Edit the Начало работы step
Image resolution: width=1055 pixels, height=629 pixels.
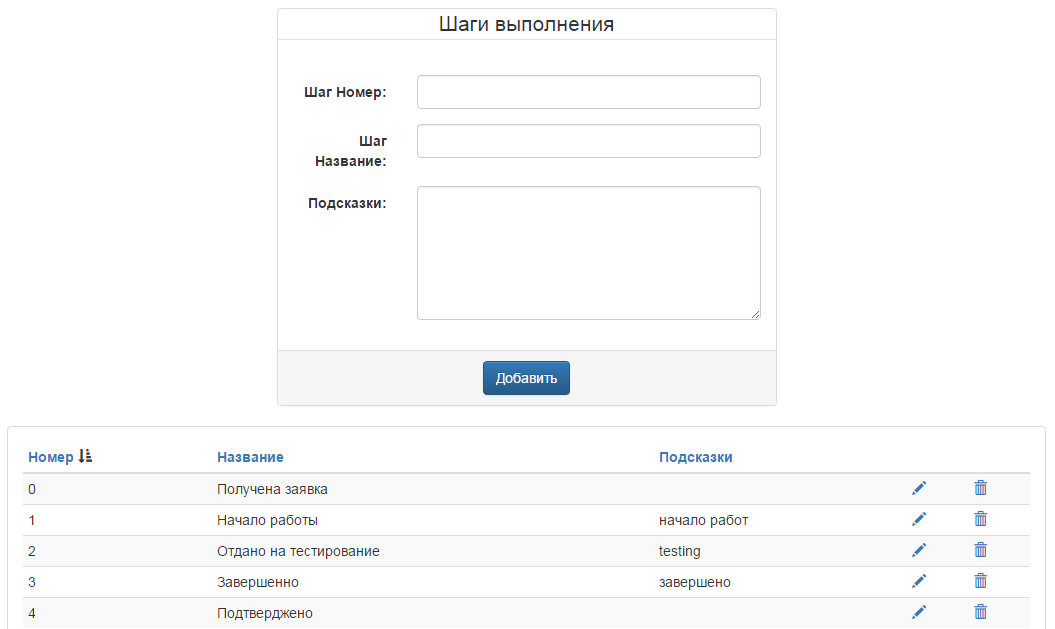(x=919, y=519)
